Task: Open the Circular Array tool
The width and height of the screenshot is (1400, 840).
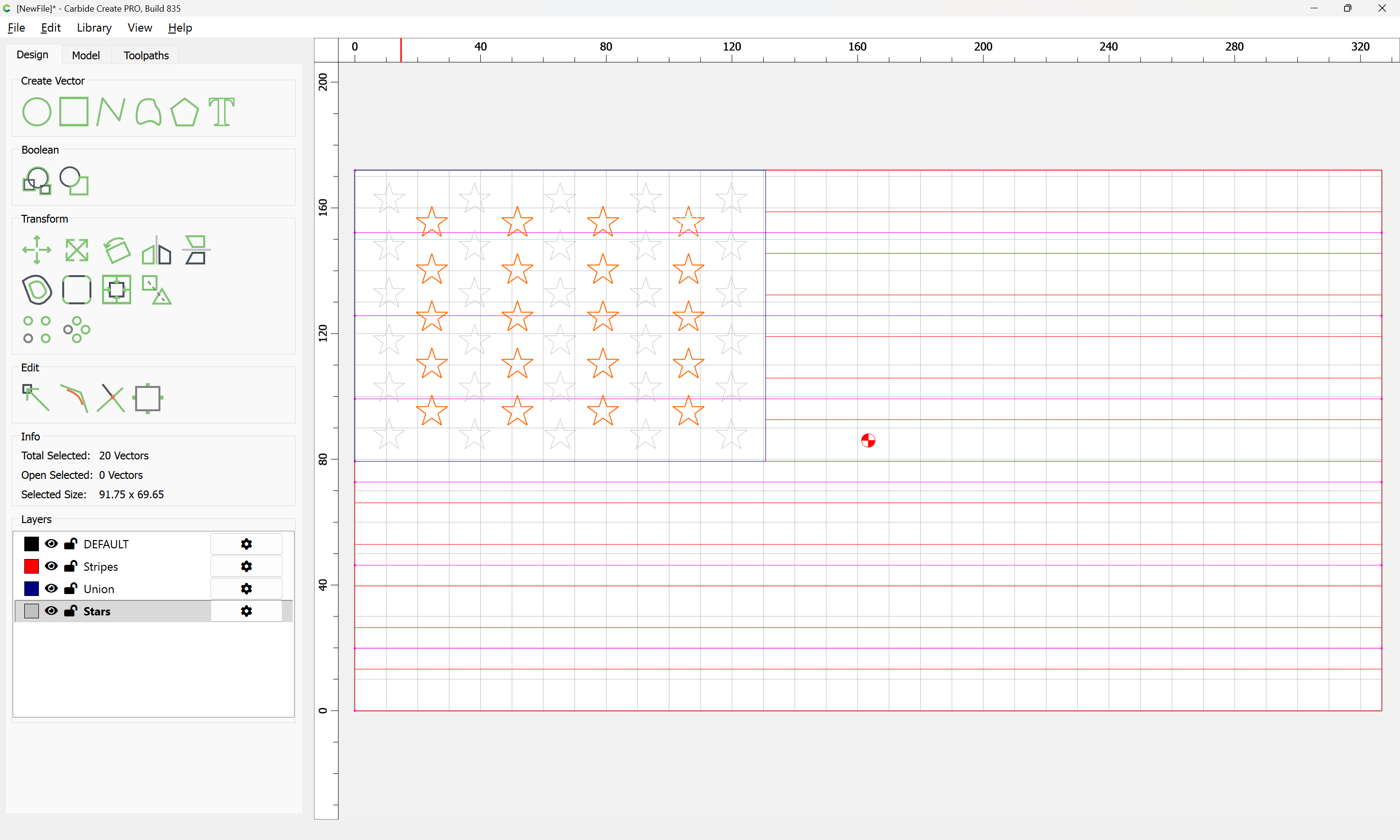Action: pyautogui.click(x=76, y=330)
